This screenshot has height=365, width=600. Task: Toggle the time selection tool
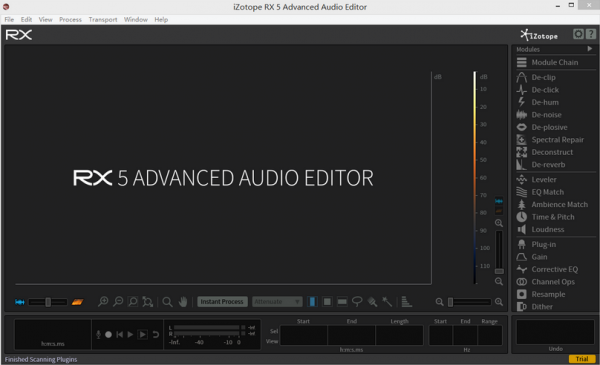pyautogui.click(x=312, y=302)
